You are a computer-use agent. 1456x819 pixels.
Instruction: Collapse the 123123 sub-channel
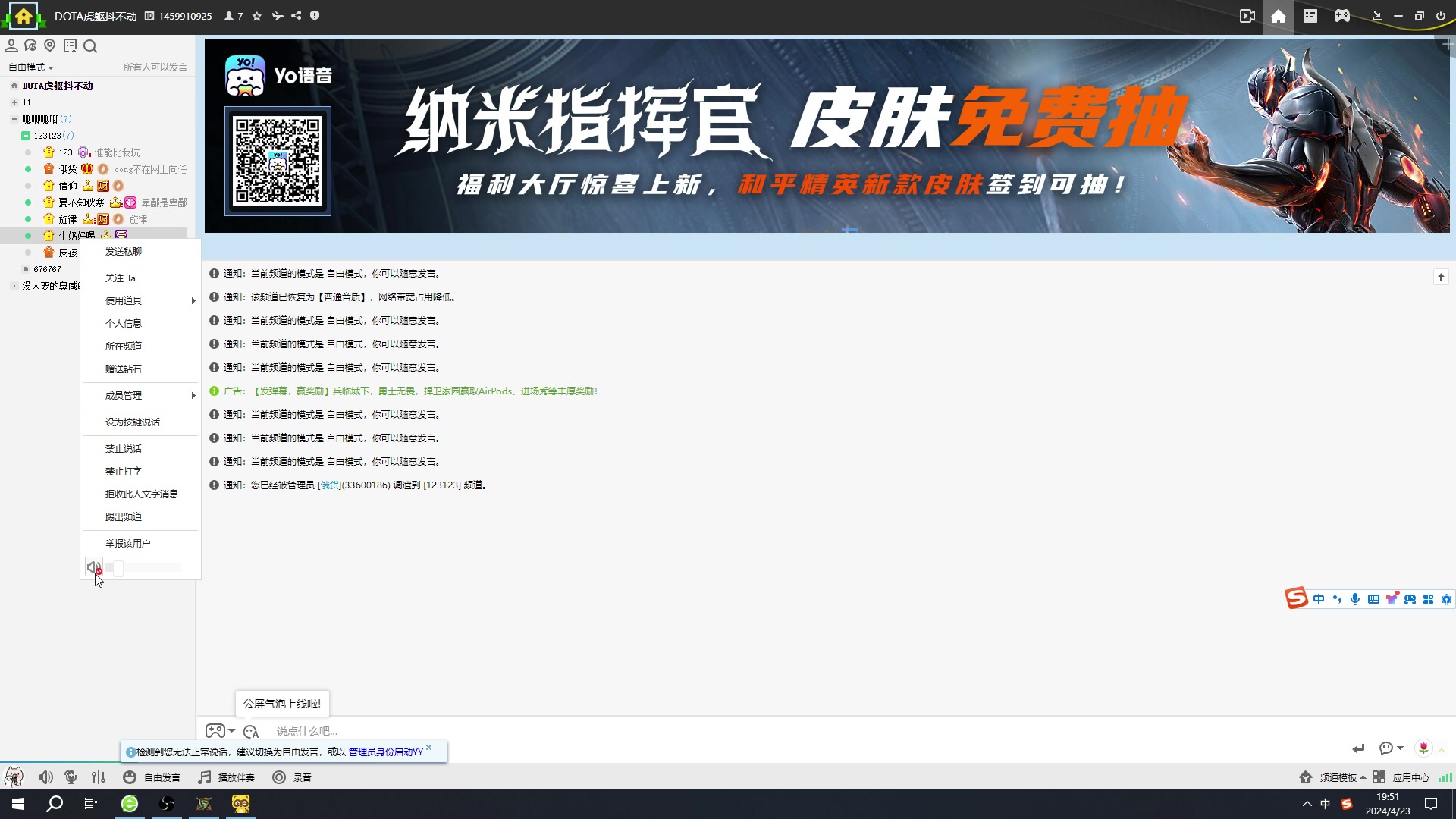click(x=25, y=136)
